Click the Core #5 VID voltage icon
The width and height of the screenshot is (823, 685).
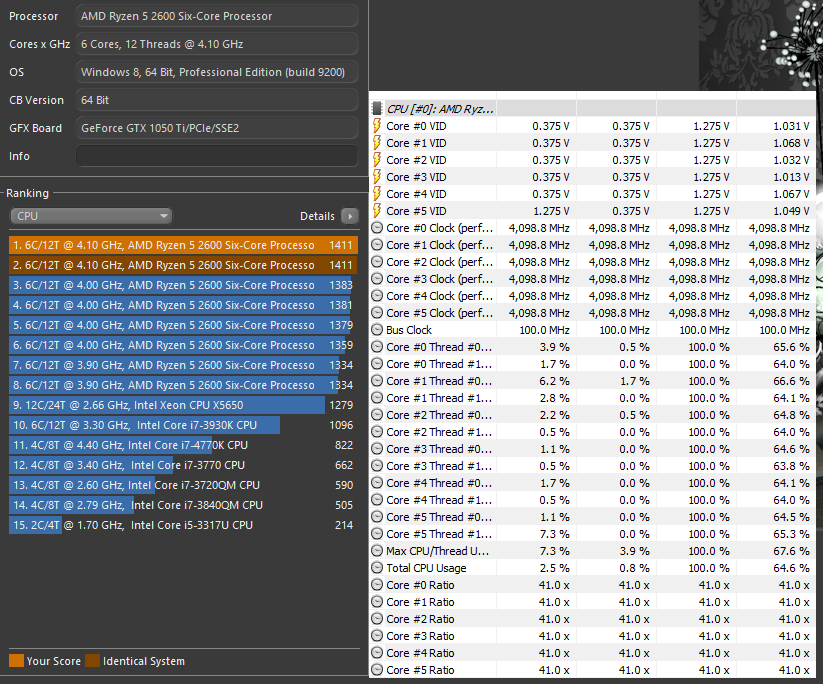coord(377,211)
